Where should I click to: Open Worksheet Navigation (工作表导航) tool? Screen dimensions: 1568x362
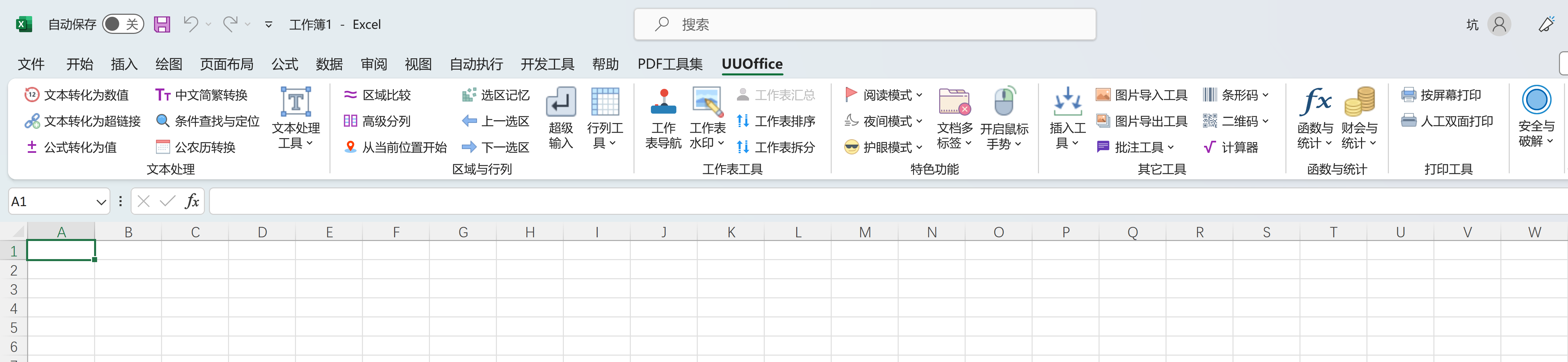(x=663, y=102)
